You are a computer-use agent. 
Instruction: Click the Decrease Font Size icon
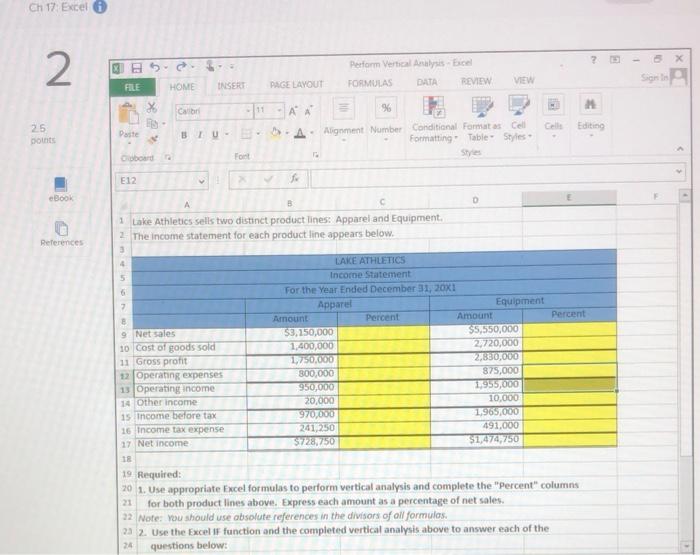(308, 111)
